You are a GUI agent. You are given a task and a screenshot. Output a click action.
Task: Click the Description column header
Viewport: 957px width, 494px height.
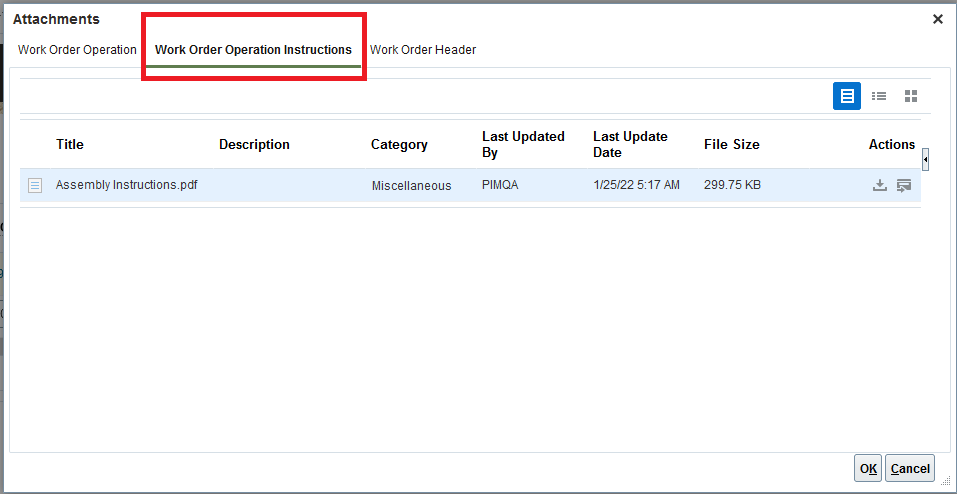coord(255,145)
